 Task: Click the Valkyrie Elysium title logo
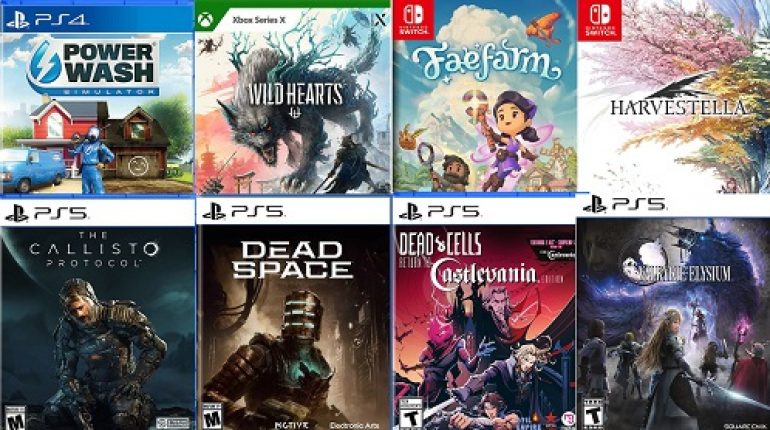click(677, 269)
